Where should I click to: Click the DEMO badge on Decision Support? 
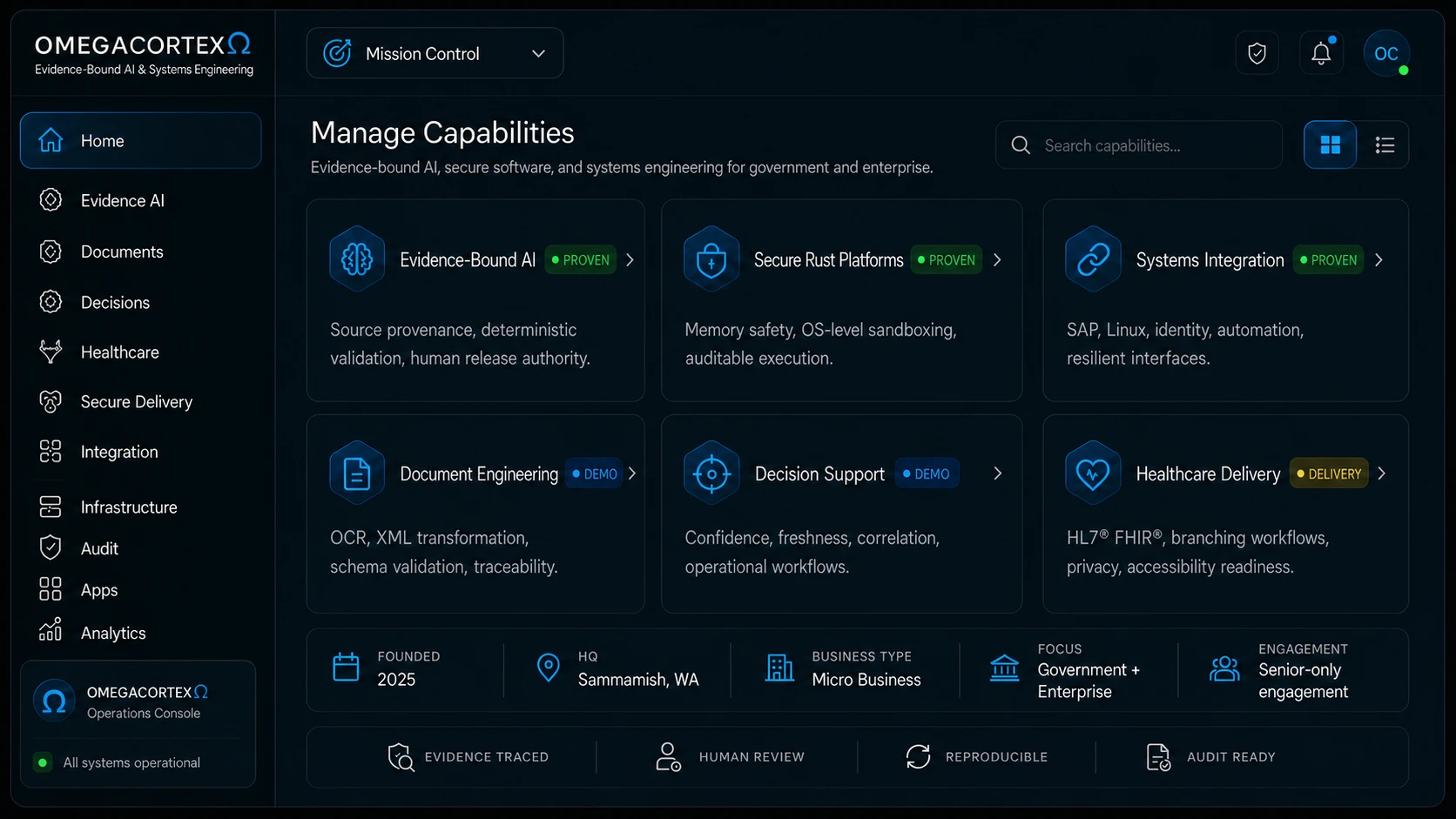pos(927,473)
